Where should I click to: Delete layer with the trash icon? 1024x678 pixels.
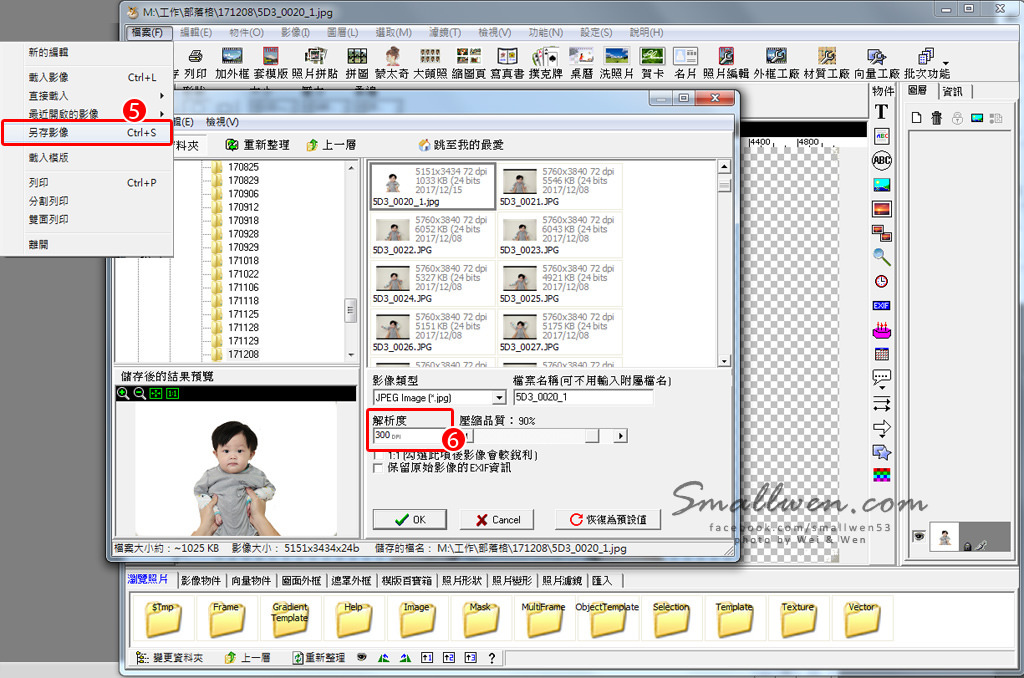click(936, 118)
